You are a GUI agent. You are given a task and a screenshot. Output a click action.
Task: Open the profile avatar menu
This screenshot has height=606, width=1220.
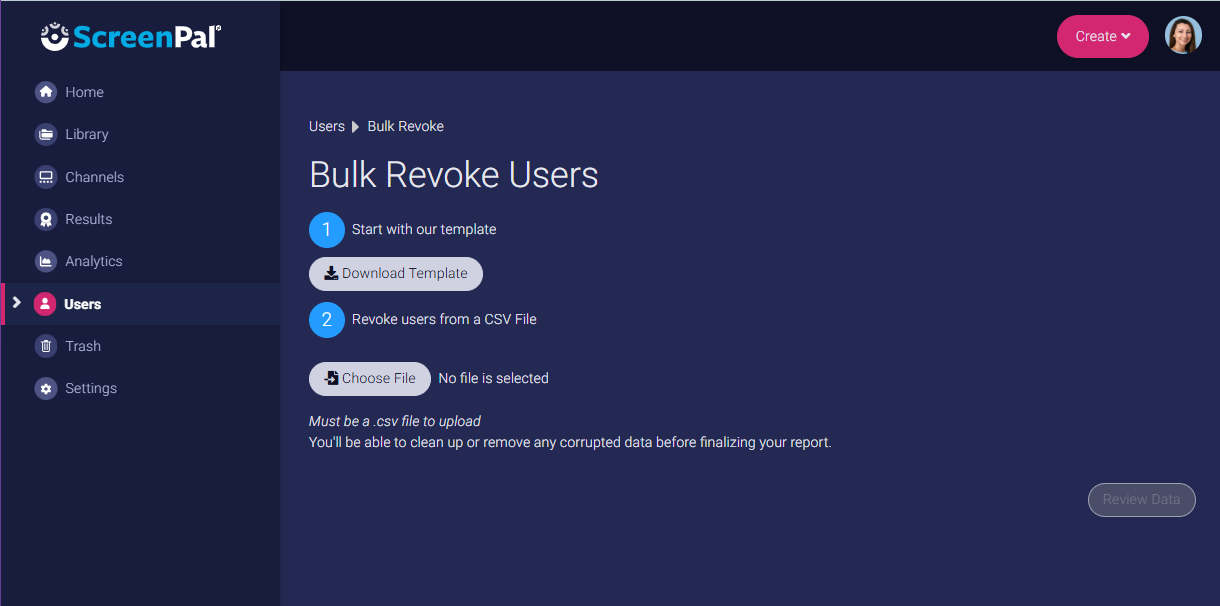(1183, 36)
